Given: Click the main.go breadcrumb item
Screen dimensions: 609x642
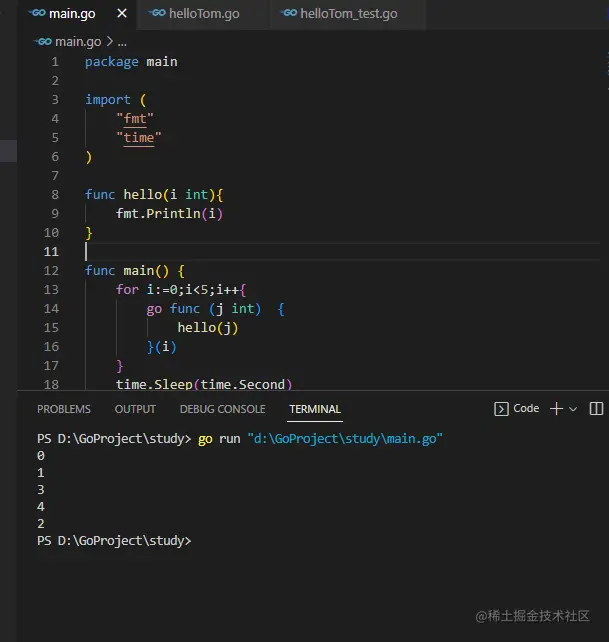Looking at the screenshot, I should (x=78, y=42).
